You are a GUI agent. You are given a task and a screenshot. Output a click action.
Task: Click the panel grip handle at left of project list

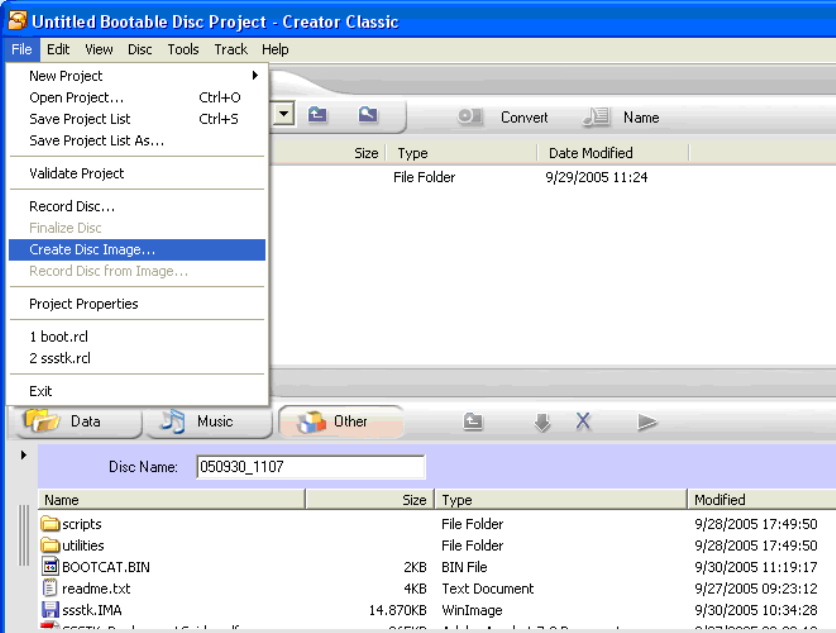[x=23, y=535]
